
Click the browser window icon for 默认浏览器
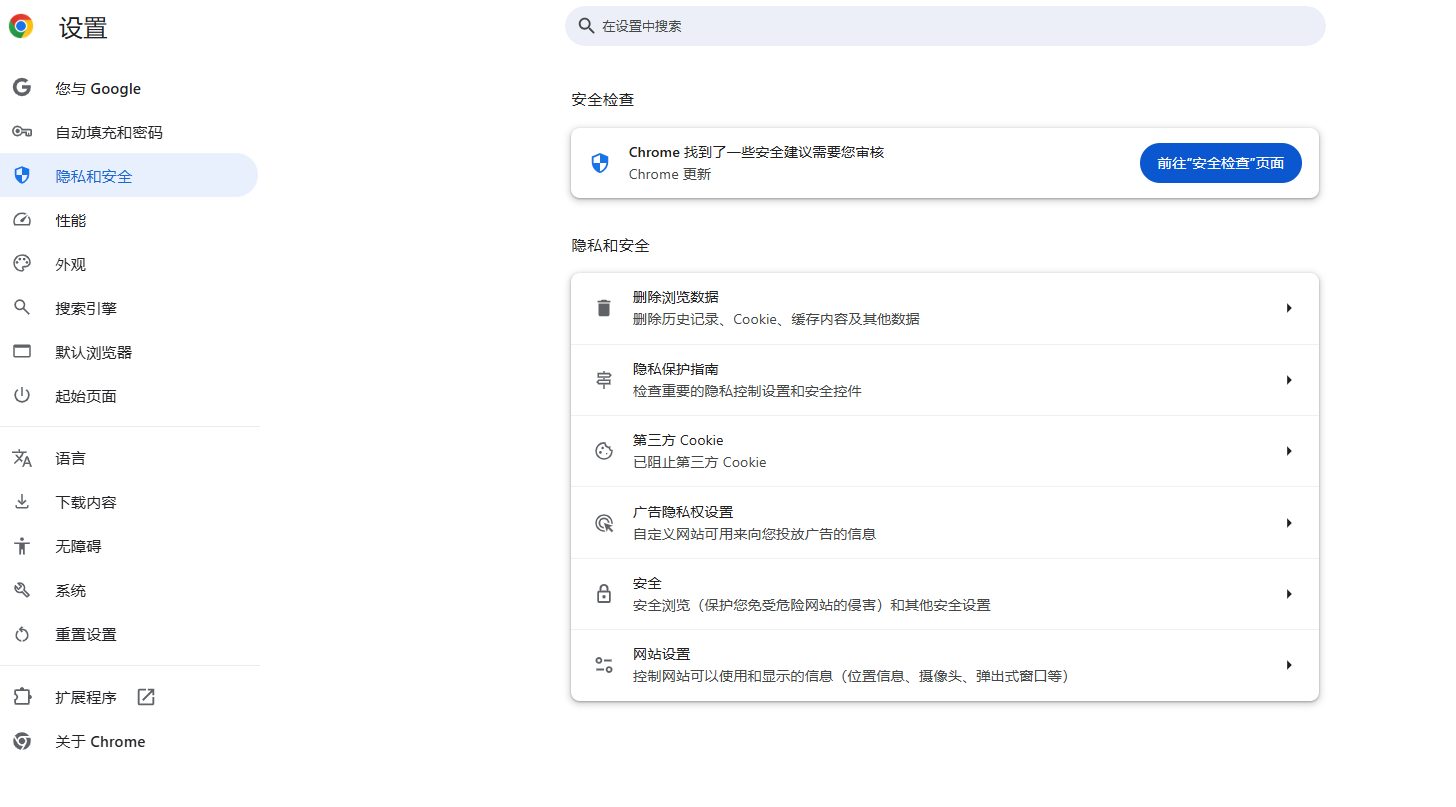[22, 352]
